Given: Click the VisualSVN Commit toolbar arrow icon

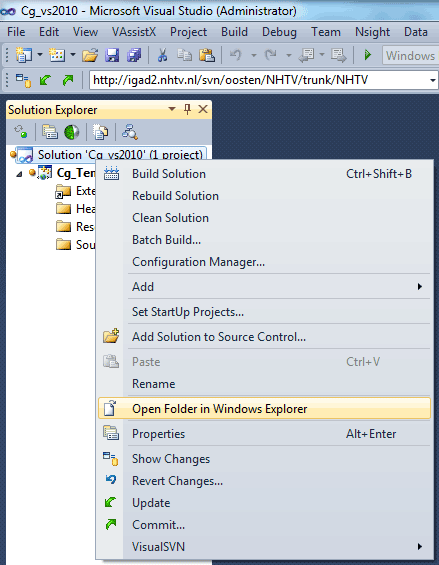Looking at the screenshot, I should pos(68,80).
